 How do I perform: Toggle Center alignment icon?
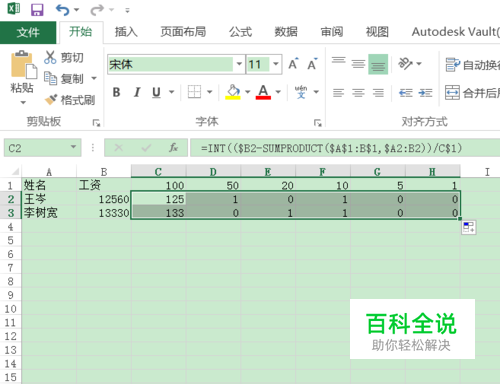point(358,92)
